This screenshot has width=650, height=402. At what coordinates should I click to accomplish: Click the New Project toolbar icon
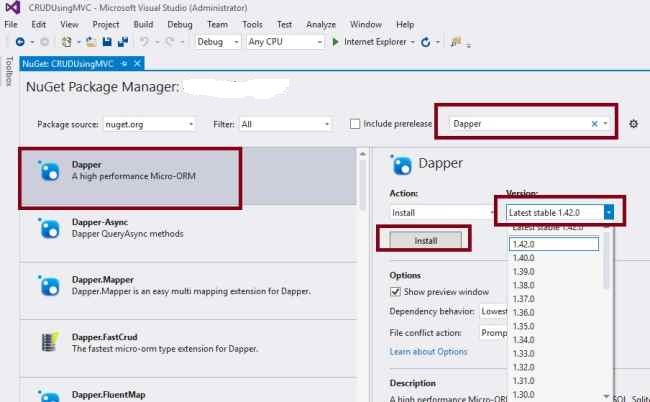[66, 42]
